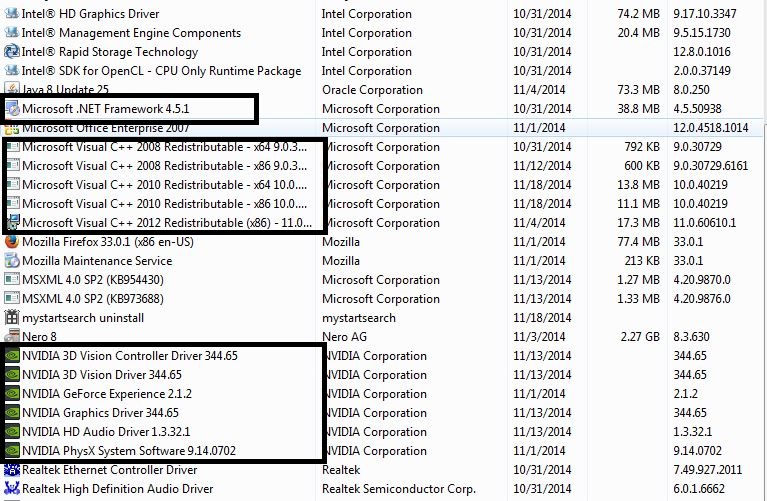Select Realtek High Definition Audio Driver name

[x=118, y=489]
